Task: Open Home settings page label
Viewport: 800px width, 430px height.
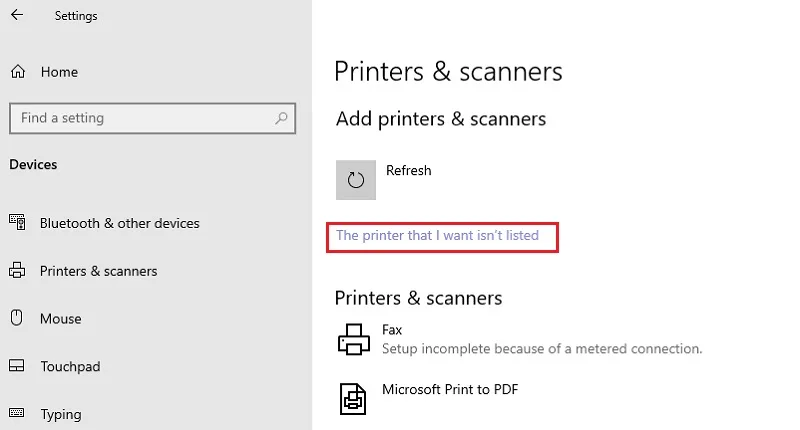Action: (x=59, y=72)
